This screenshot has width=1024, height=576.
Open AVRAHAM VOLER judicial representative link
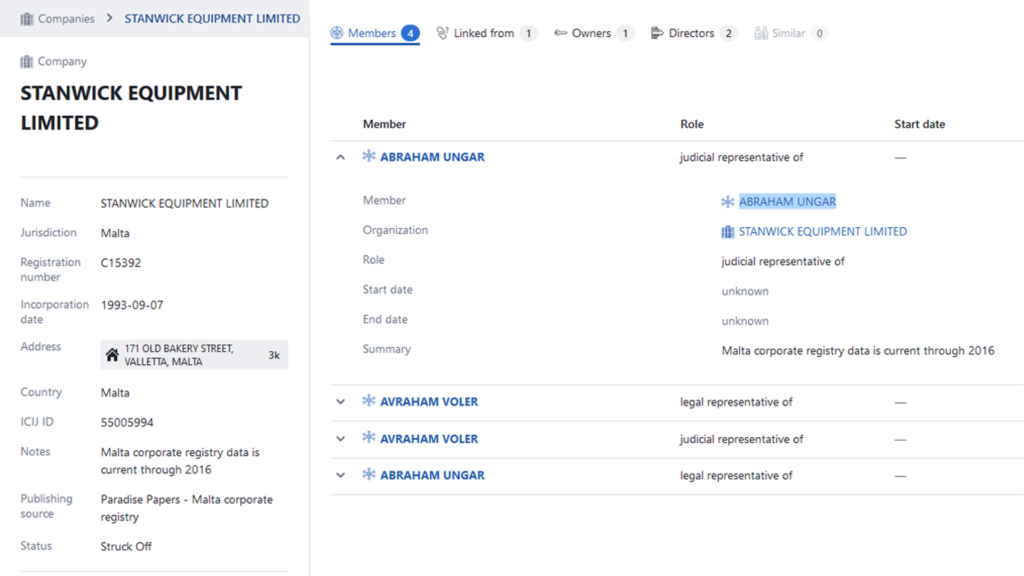[429, 439]
